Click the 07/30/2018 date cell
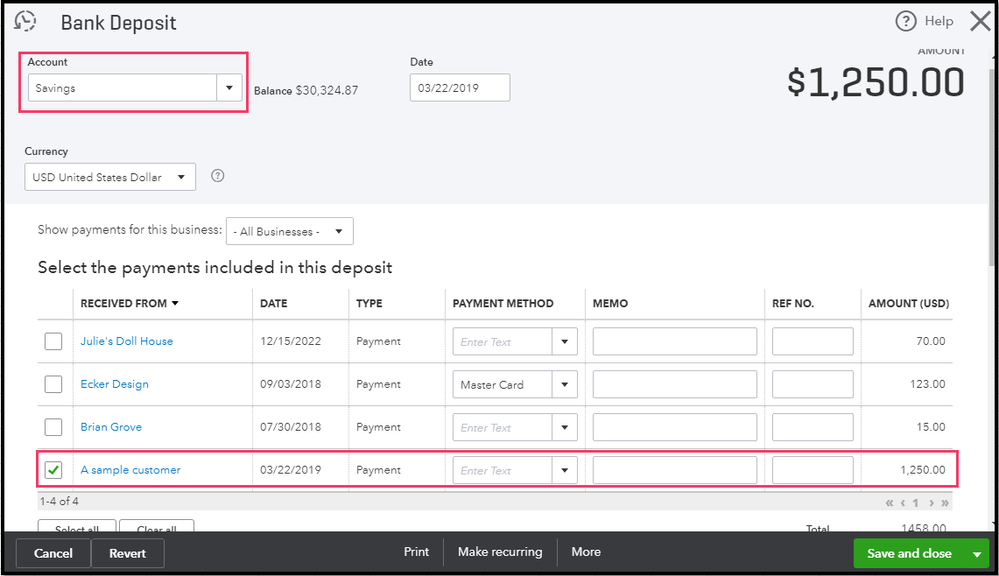 [x=291, y=427]
